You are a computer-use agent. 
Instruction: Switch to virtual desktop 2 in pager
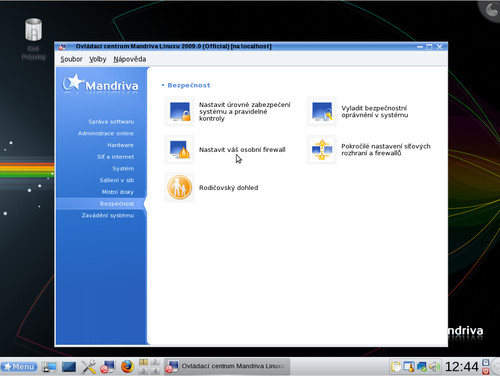pos(155,362)
